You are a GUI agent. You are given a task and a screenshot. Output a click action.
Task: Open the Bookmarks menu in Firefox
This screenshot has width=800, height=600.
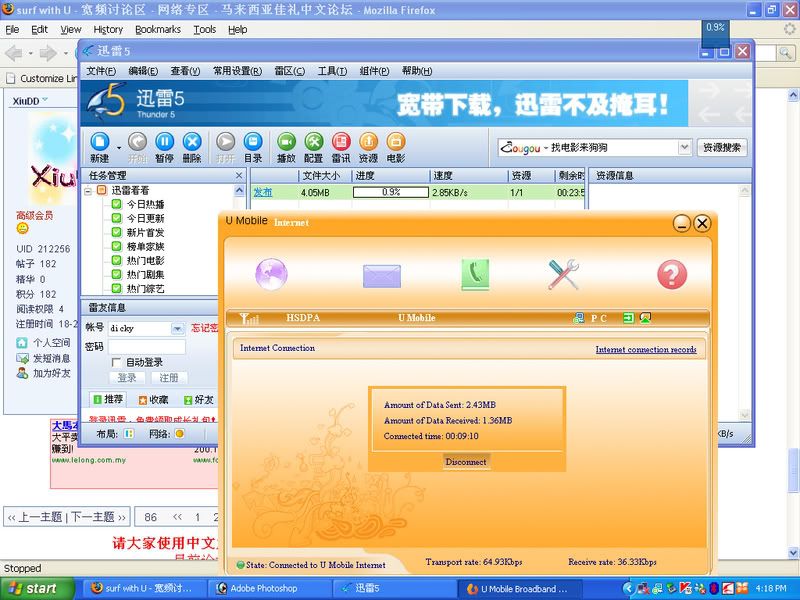[x=158, y=30]
